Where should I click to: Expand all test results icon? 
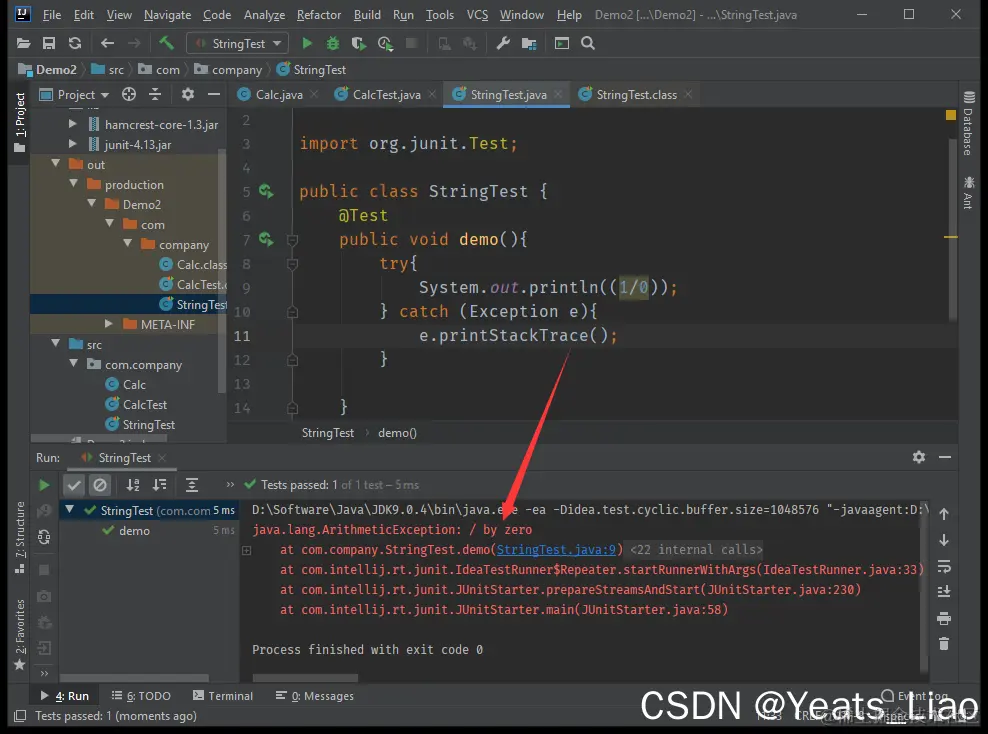click(x=192, y=485)
